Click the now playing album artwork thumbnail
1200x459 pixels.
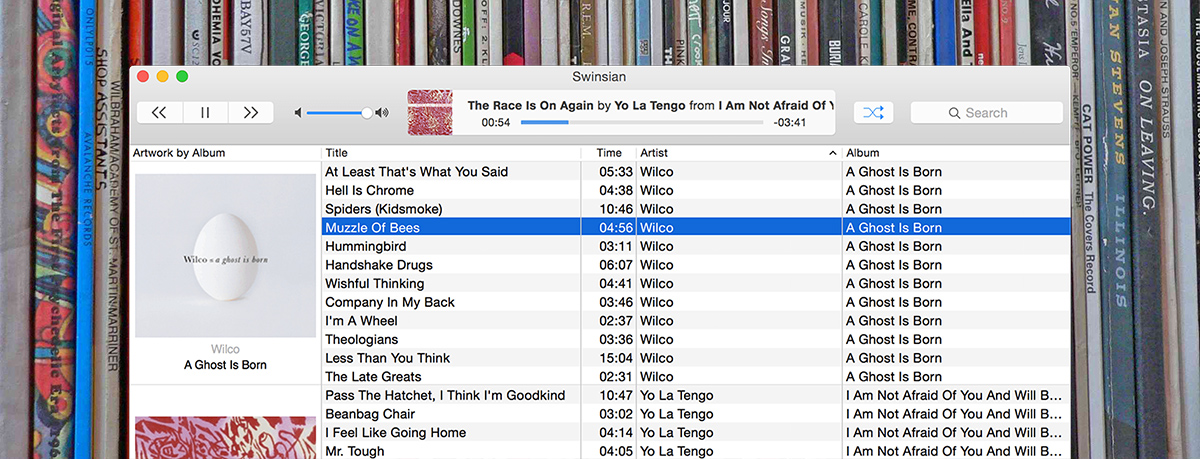coord(429,112)
